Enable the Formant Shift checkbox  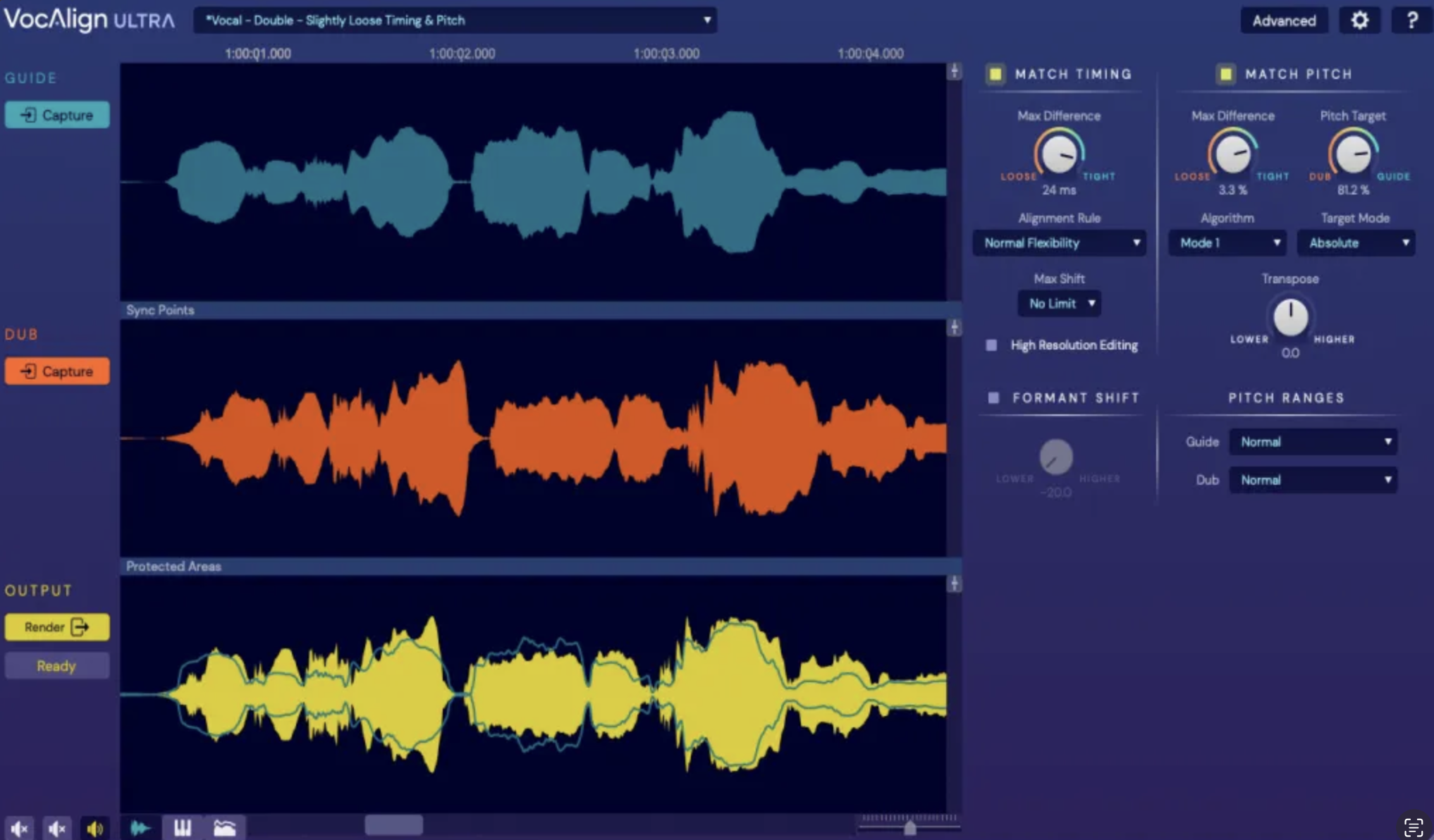click(993, 398)
